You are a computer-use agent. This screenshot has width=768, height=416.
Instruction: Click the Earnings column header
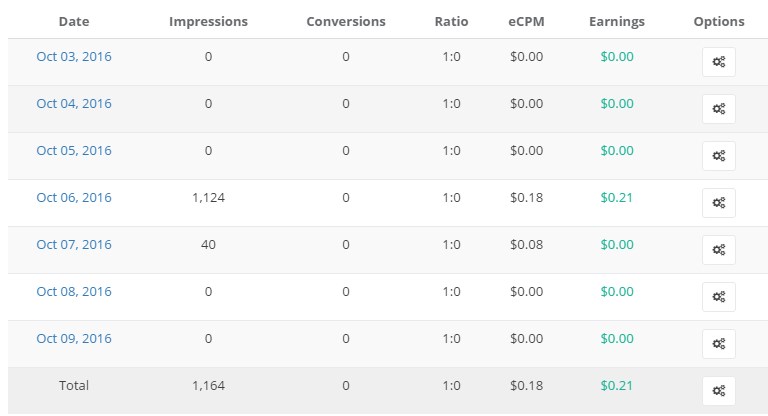tap(617, 21)
